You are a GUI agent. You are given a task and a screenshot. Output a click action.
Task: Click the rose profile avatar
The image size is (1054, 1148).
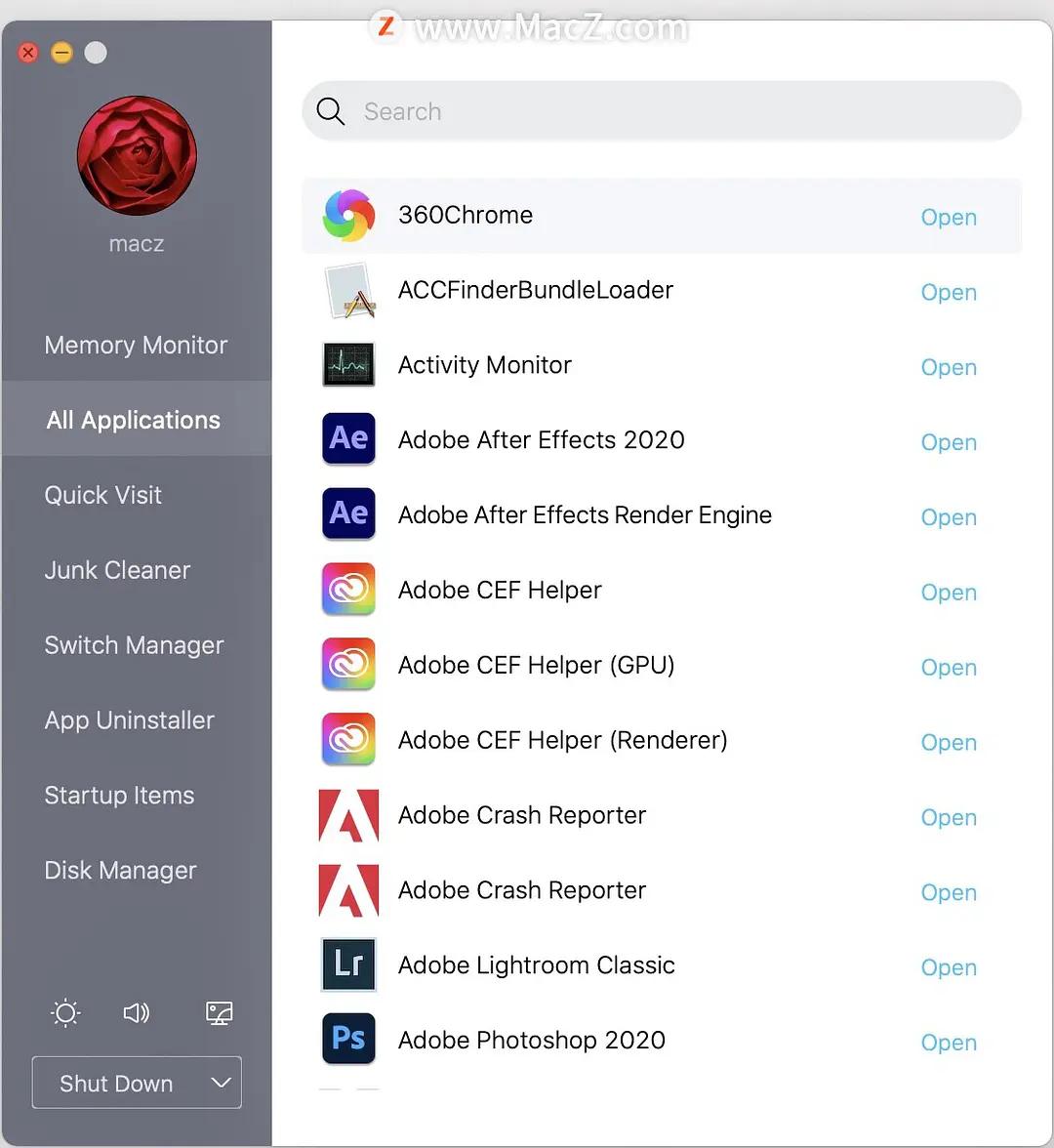137,155
